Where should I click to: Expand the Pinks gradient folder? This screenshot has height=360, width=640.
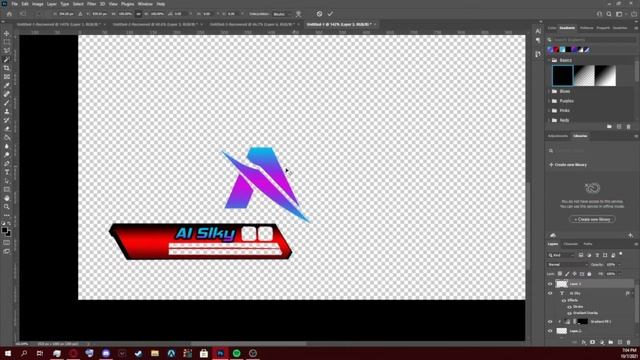pyautogui.click(x=549, y=111)
